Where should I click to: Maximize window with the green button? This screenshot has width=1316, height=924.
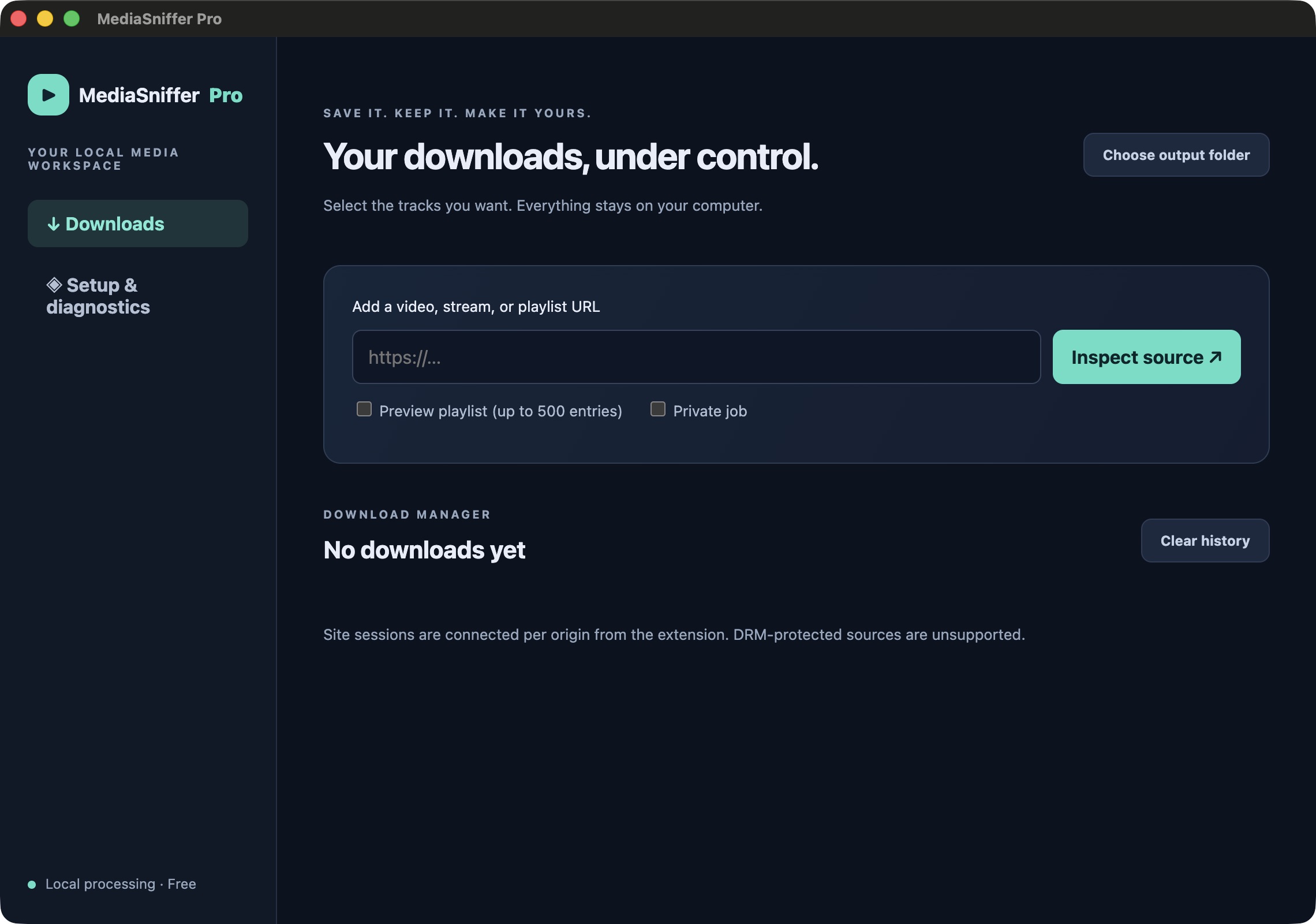72,18
